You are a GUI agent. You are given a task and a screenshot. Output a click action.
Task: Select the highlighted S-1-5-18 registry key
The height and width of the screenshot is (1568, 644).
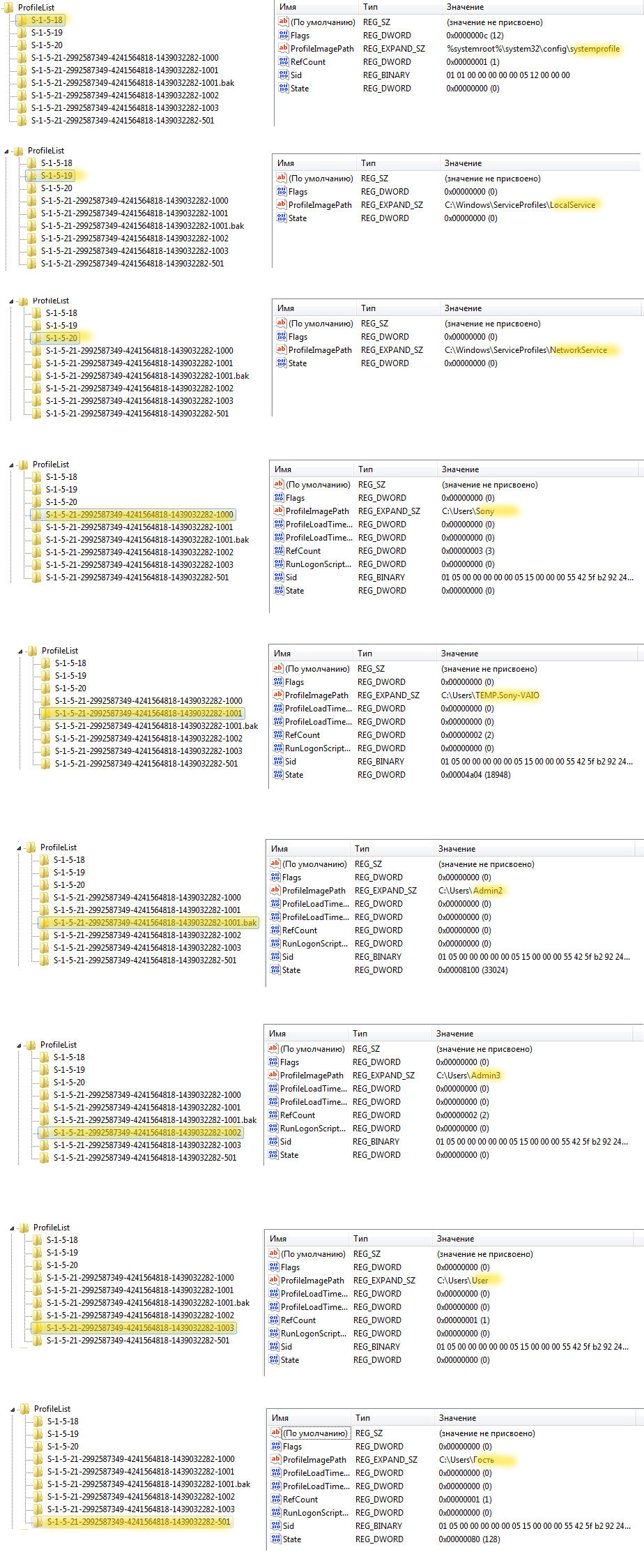47,20
